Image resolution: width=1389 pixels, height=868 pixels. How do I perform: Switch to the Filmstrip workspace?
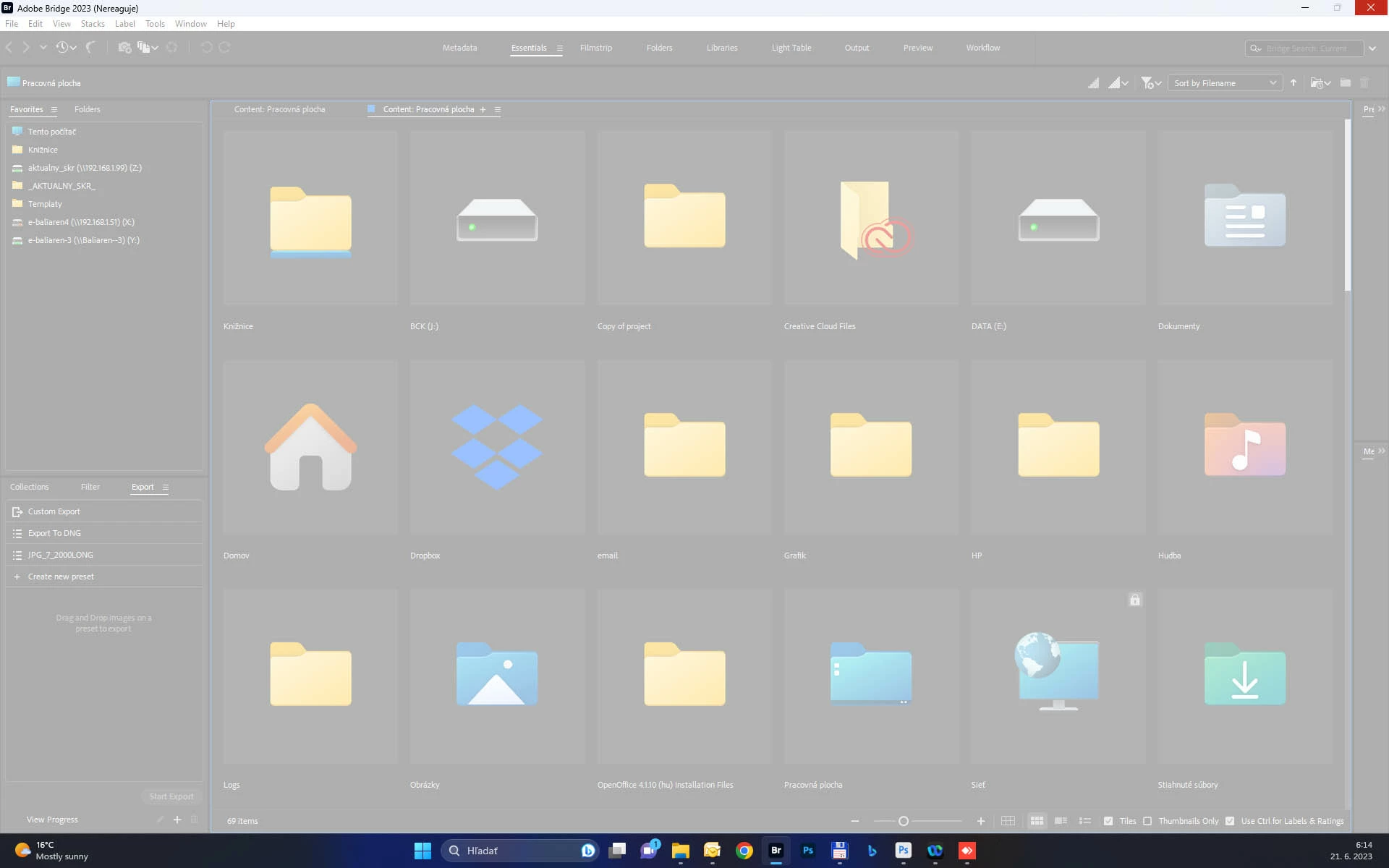(595, 48)
